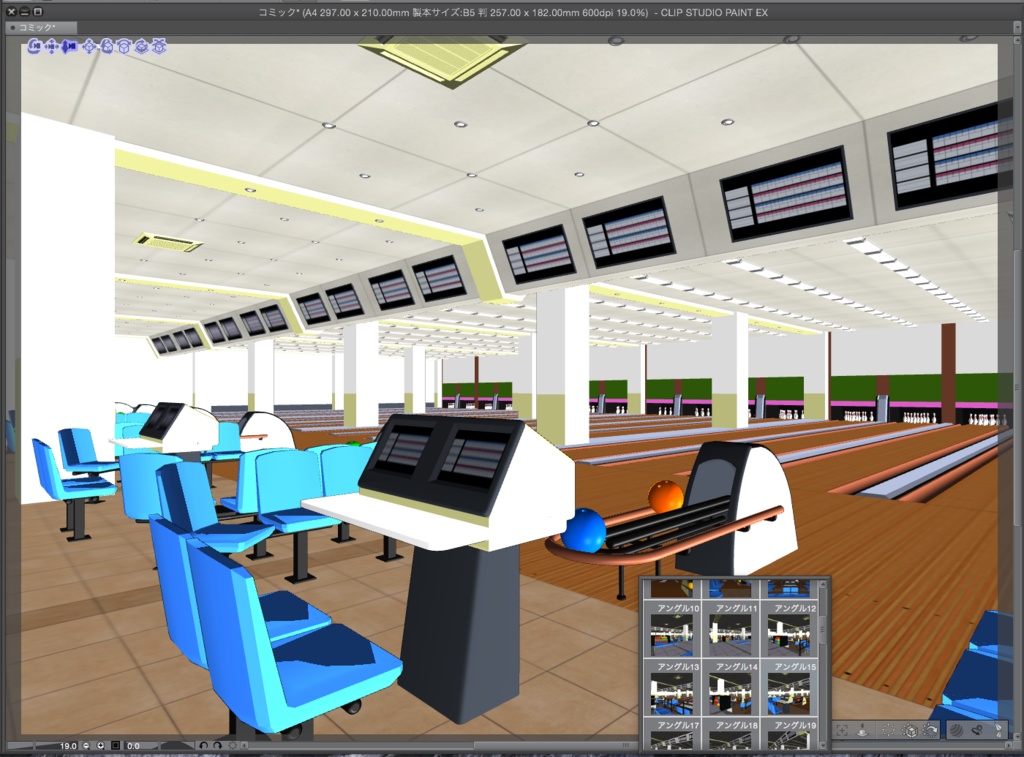Viewport: 1024px width, 757px height.
Task: Click the canvas horizontal scroll right arrow
Action: (x=1008, y=745)
